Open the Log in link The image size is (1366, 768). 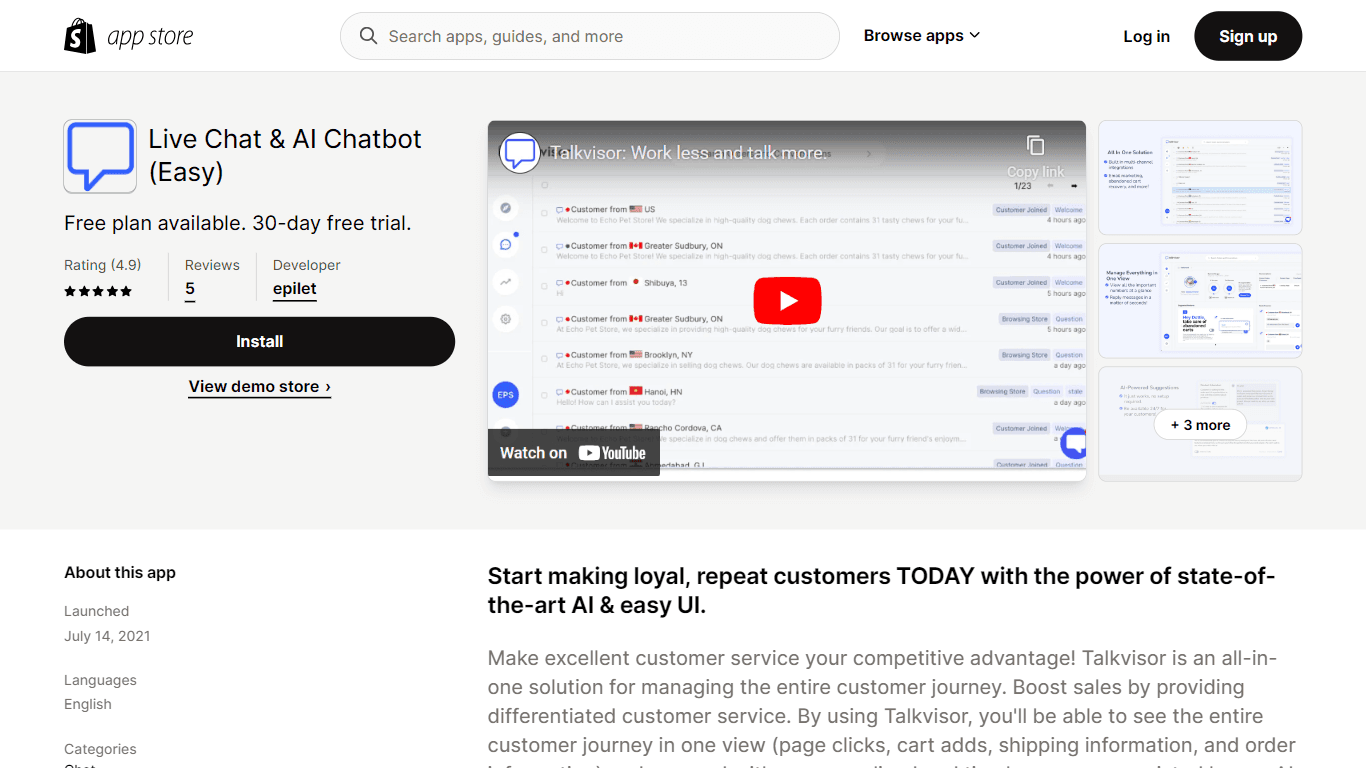pos(1146,36)
